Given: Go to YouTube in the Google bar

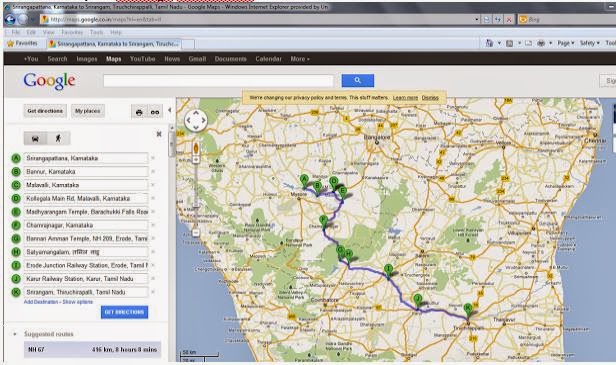Looking at the screenshot, I should click(x=143, y=59).
